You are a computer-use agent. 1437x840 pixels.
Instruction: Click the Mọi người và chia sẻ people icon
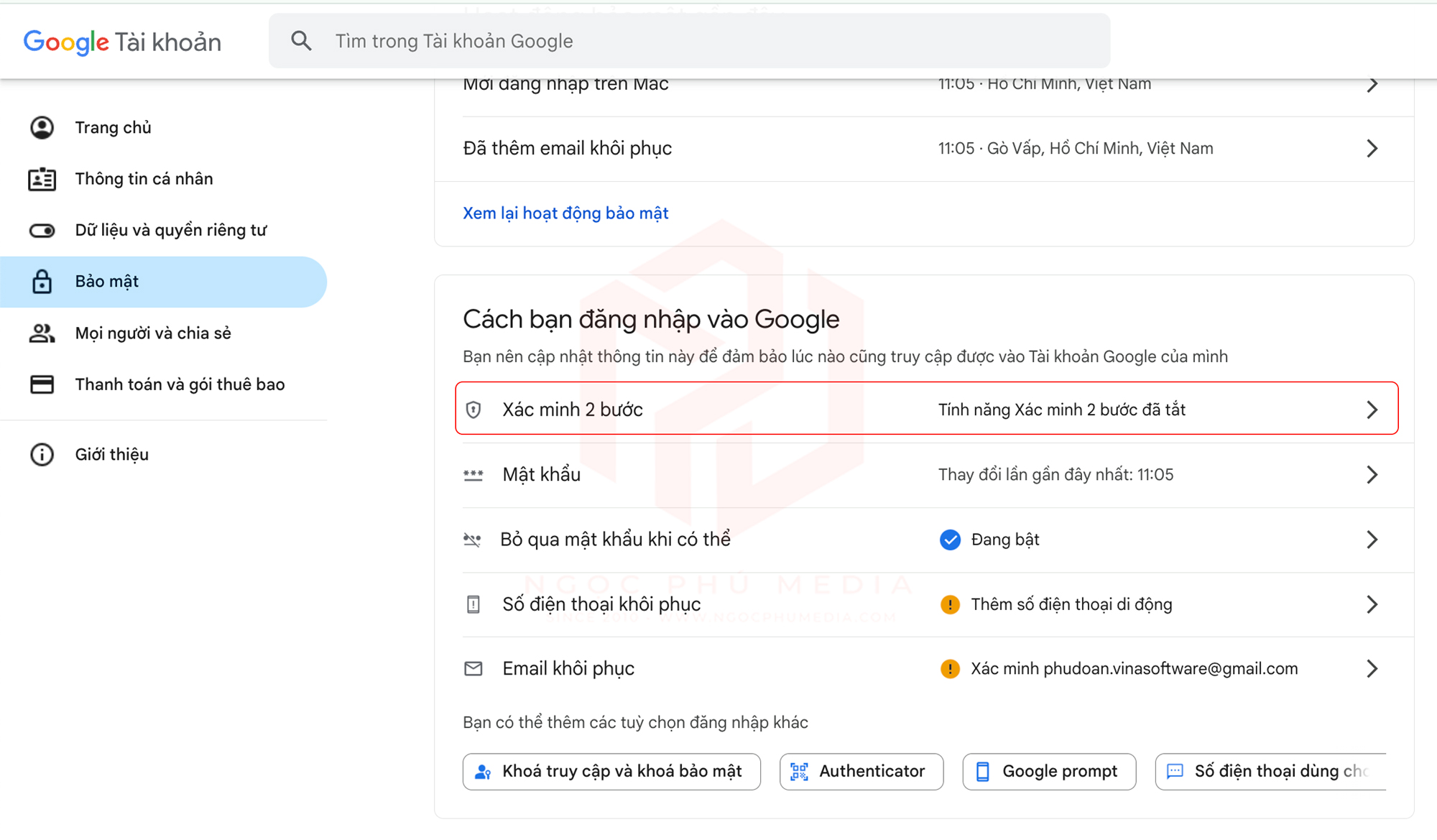(42, 333)
